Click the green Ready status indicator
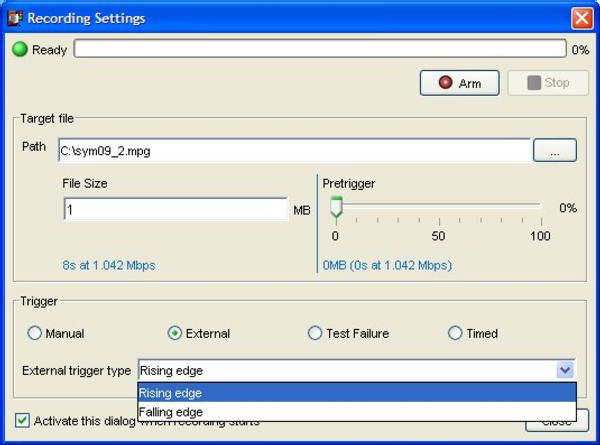 point(20,49)
